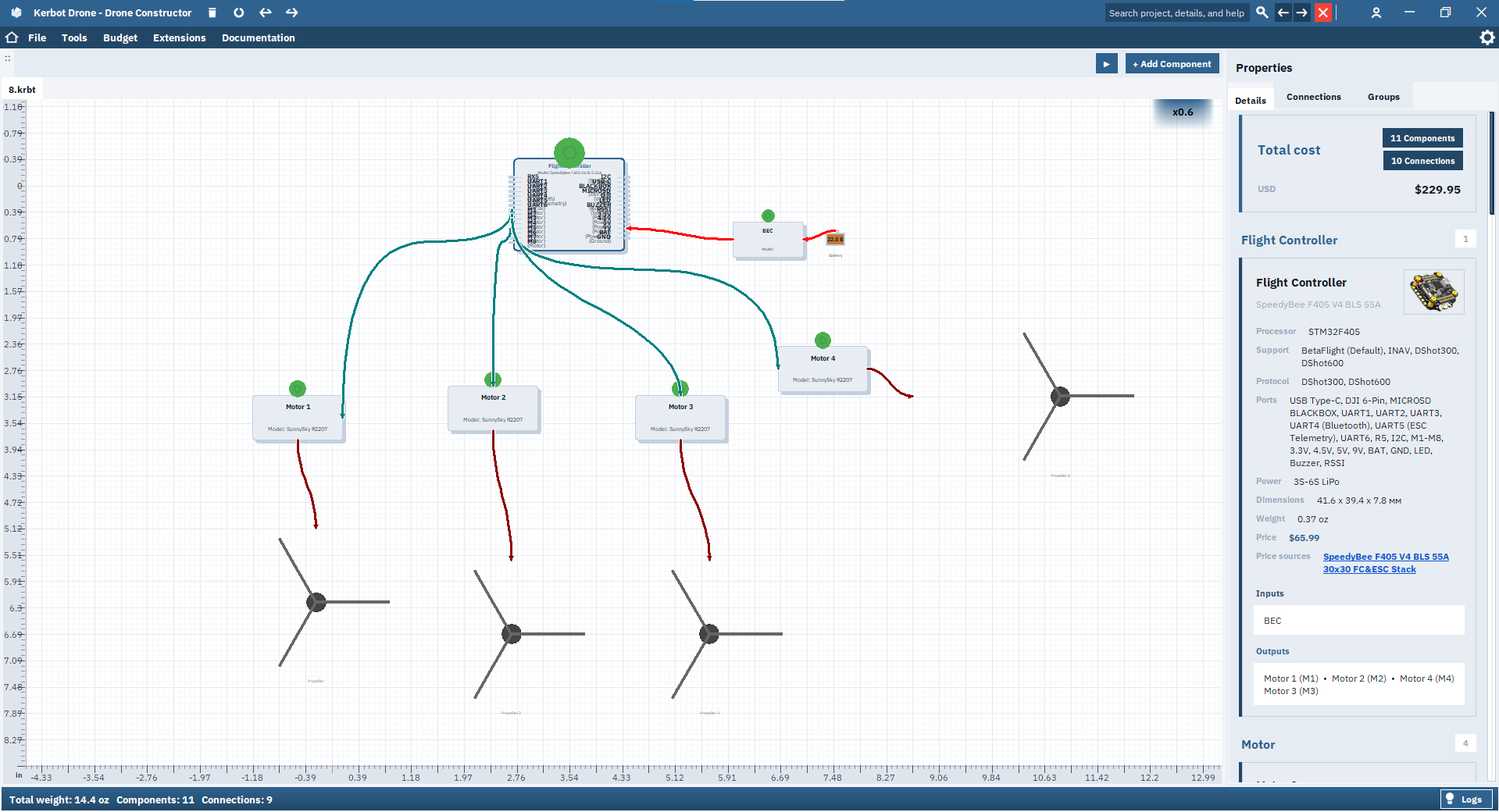The width and height of the screenshot is (1499, 812).
Task: Click the x0.6 zoom indicator
Action: pos(1183,112)
